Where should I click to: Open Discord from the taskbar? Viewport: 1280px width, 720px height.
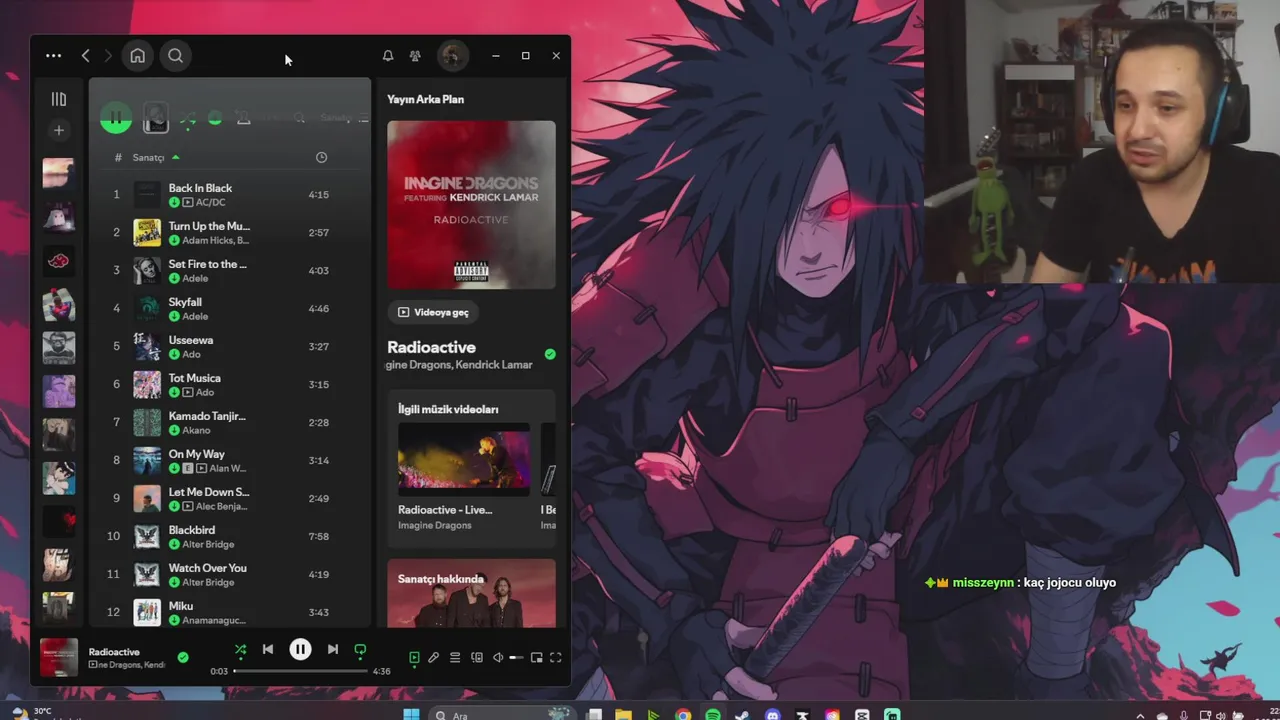772,715
